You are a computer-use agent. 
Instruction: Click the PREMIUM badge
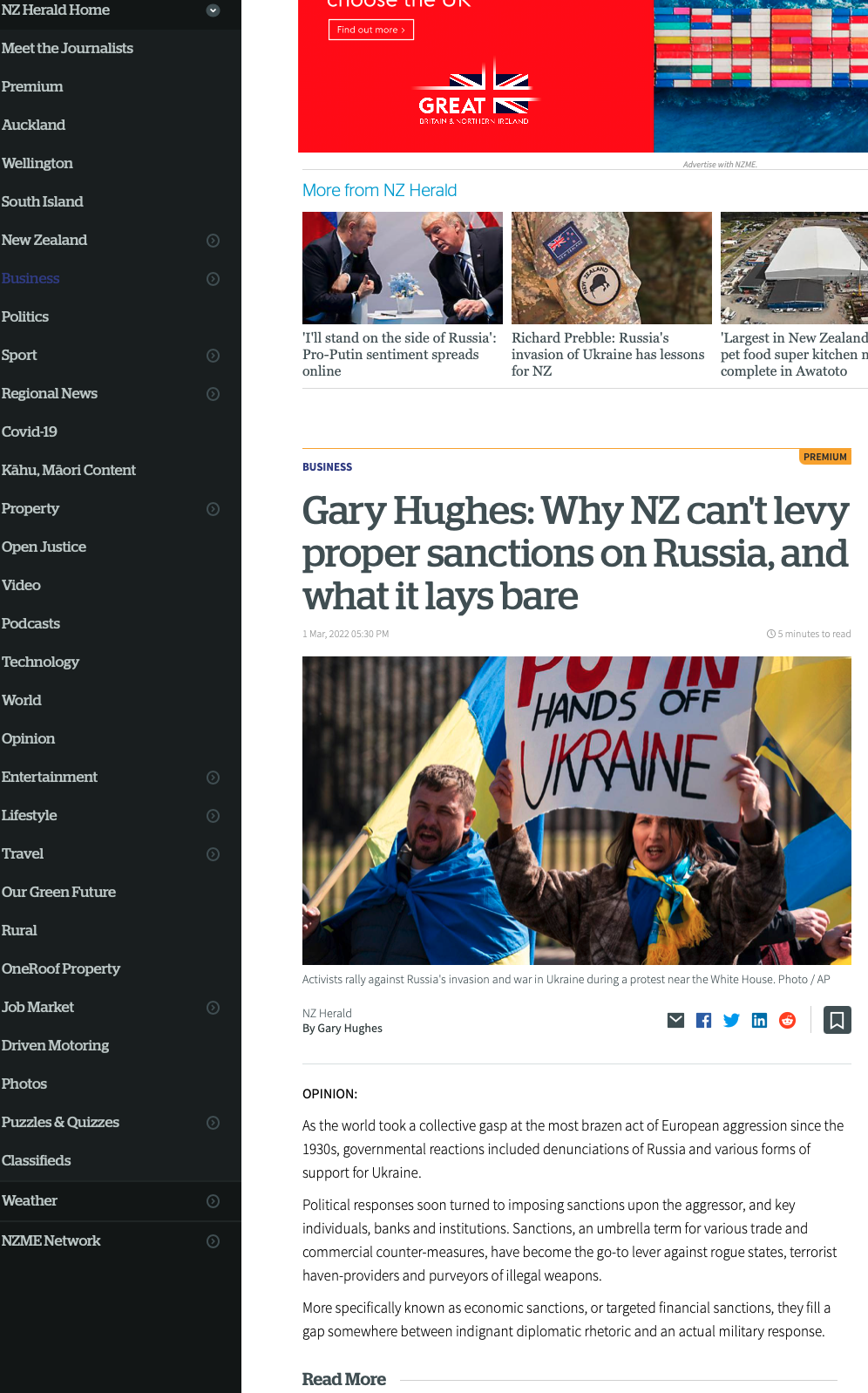coord(825,457)
